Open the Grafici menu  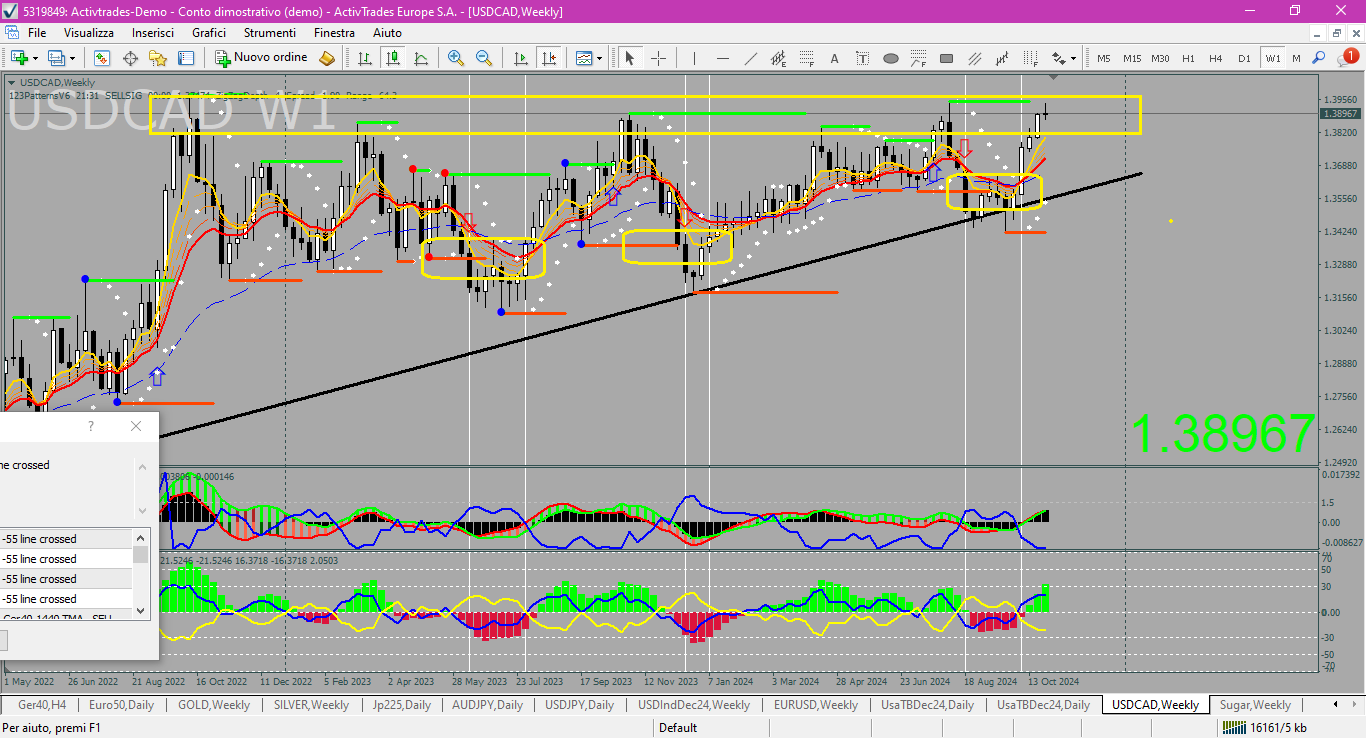point(209,33)
